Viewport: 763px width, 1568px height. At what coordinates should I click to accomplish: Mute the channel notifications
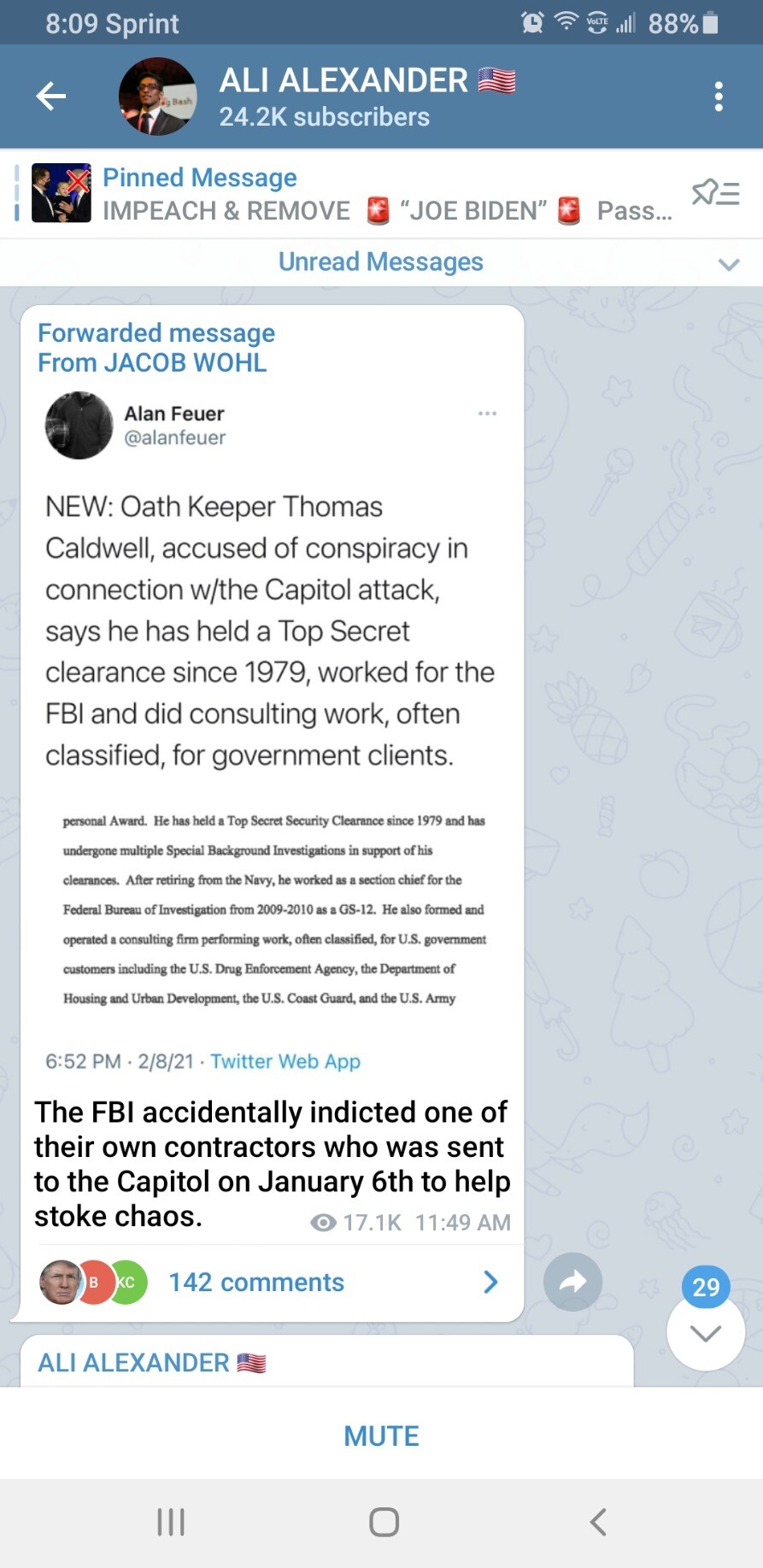click(381, 1436)
